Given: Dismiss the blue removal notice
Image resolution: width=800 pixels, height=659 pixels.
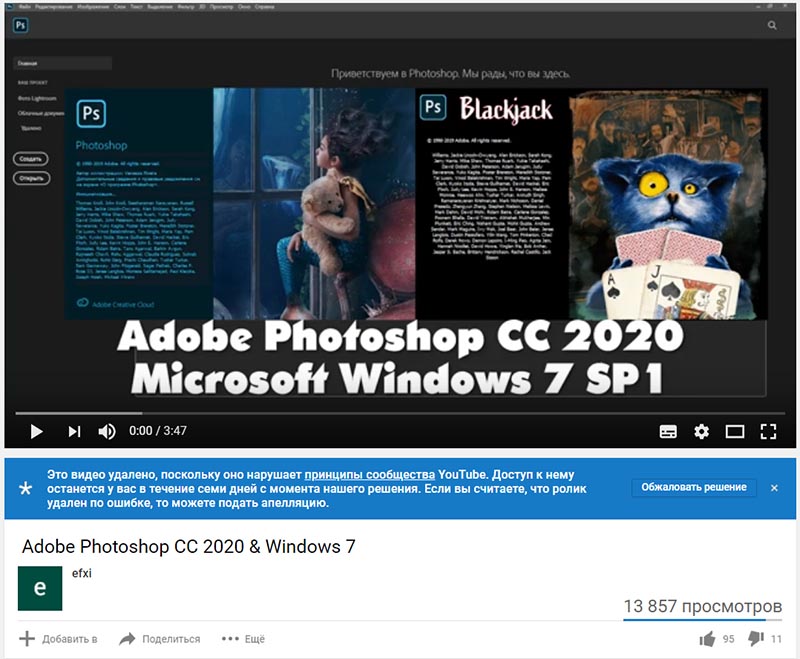Looking at the screenshot, I should click(x=774, y=488).
